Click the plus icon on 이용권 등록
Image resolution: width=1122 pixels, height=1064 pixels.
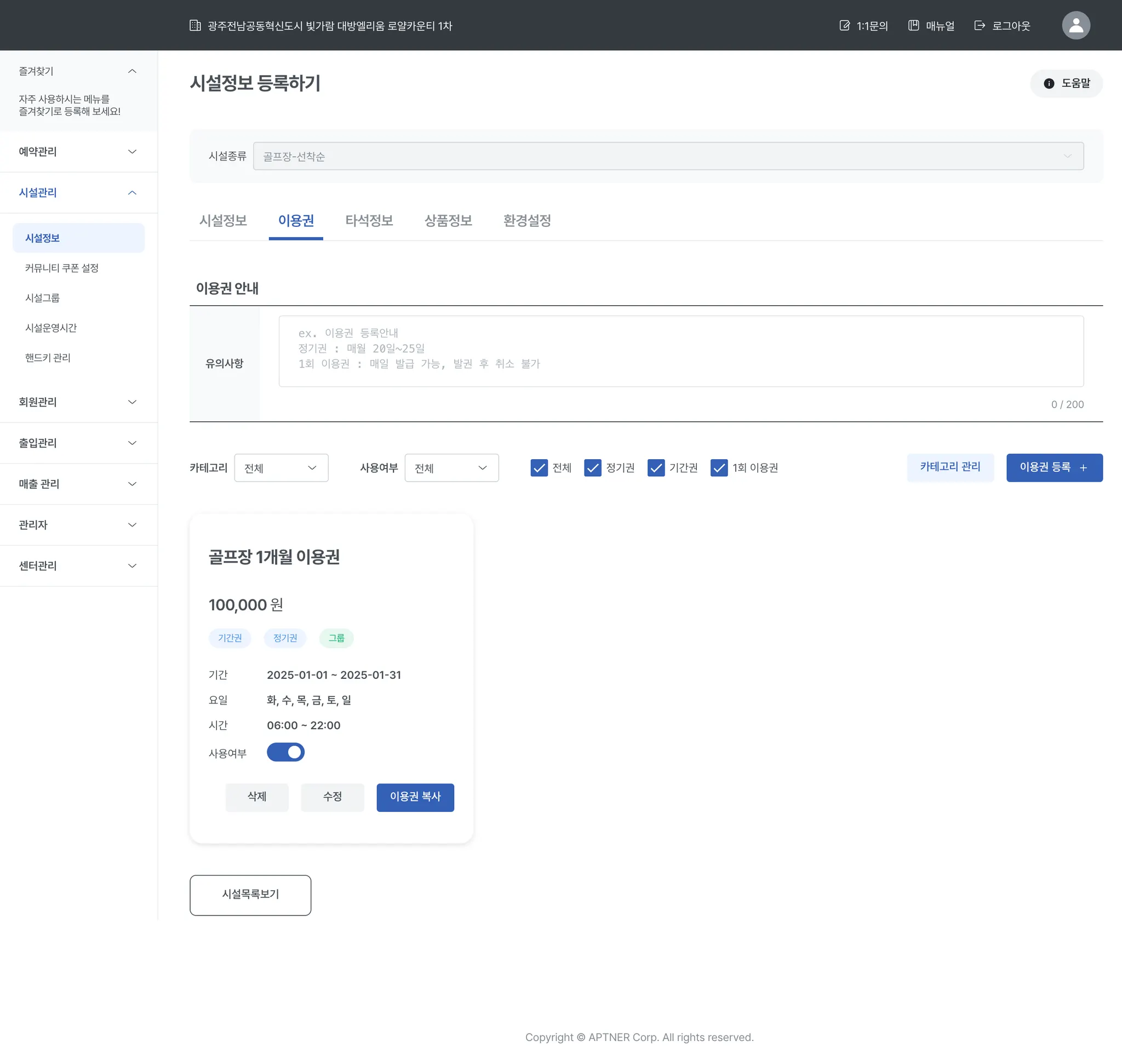[x=1083, y=468]
